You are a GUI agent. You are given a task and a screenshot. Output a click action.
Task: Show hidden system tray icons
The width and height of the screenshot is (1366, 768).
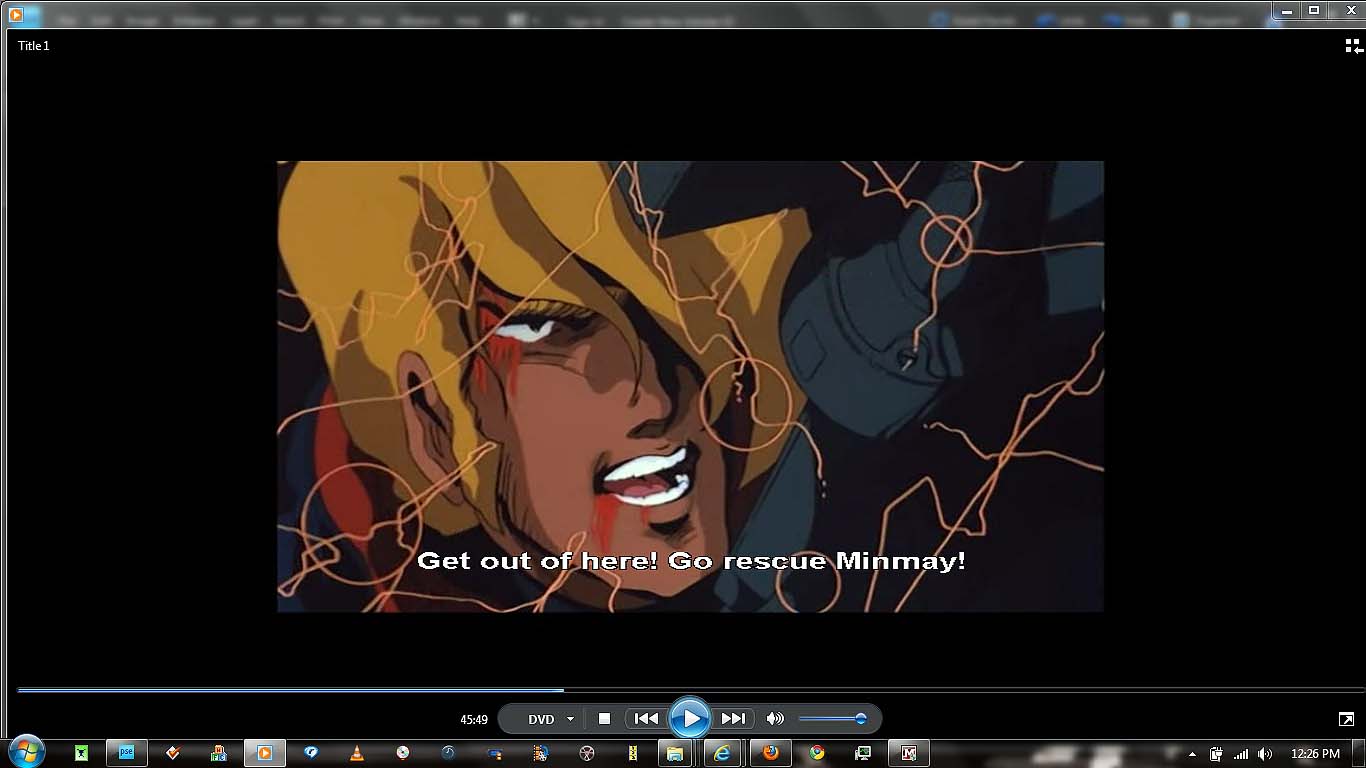coord(1192,754)
